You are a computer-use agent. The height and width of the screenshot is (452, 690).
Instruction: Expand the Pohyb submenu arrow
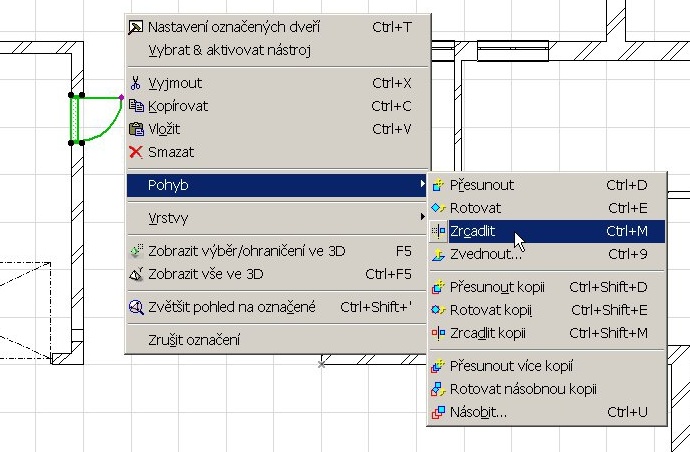[x=422, y=184]
